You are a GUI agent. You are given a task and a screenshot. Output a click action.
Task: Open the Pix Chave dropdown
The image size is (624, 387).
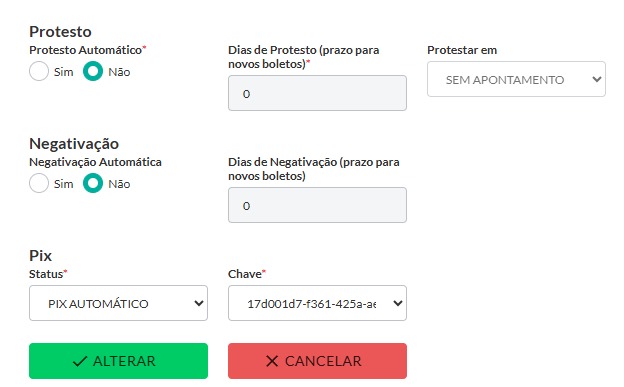[317, 303]
